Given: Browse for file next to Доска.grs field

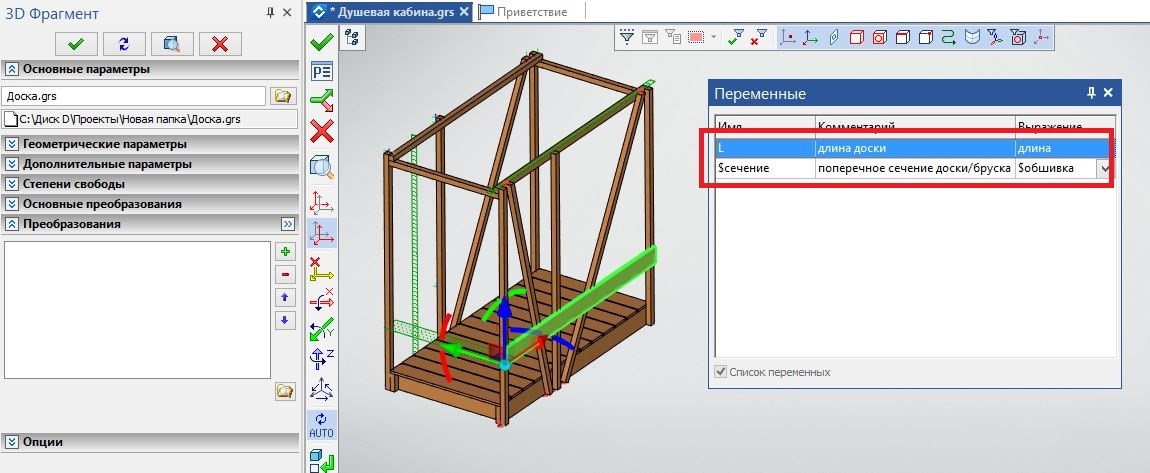Looking at the screenshot, I should 283,96.
